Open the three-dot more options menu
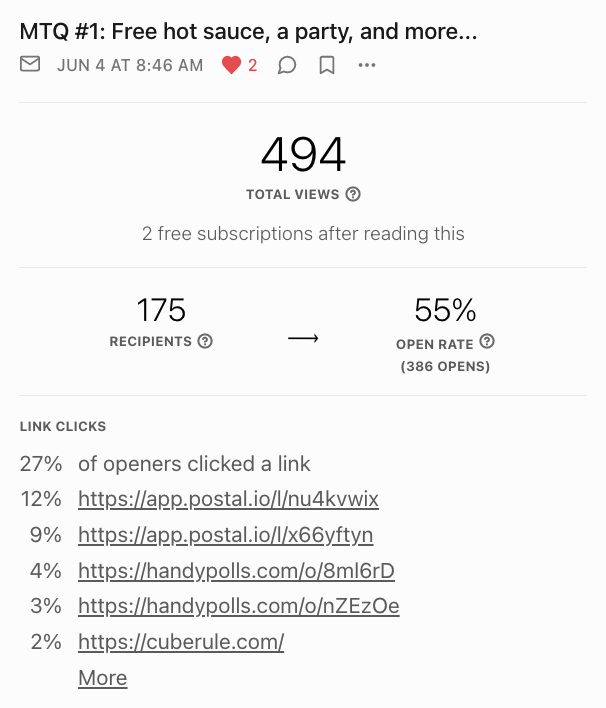The height and width of the screenshot is (708, 606). (367, 65)
